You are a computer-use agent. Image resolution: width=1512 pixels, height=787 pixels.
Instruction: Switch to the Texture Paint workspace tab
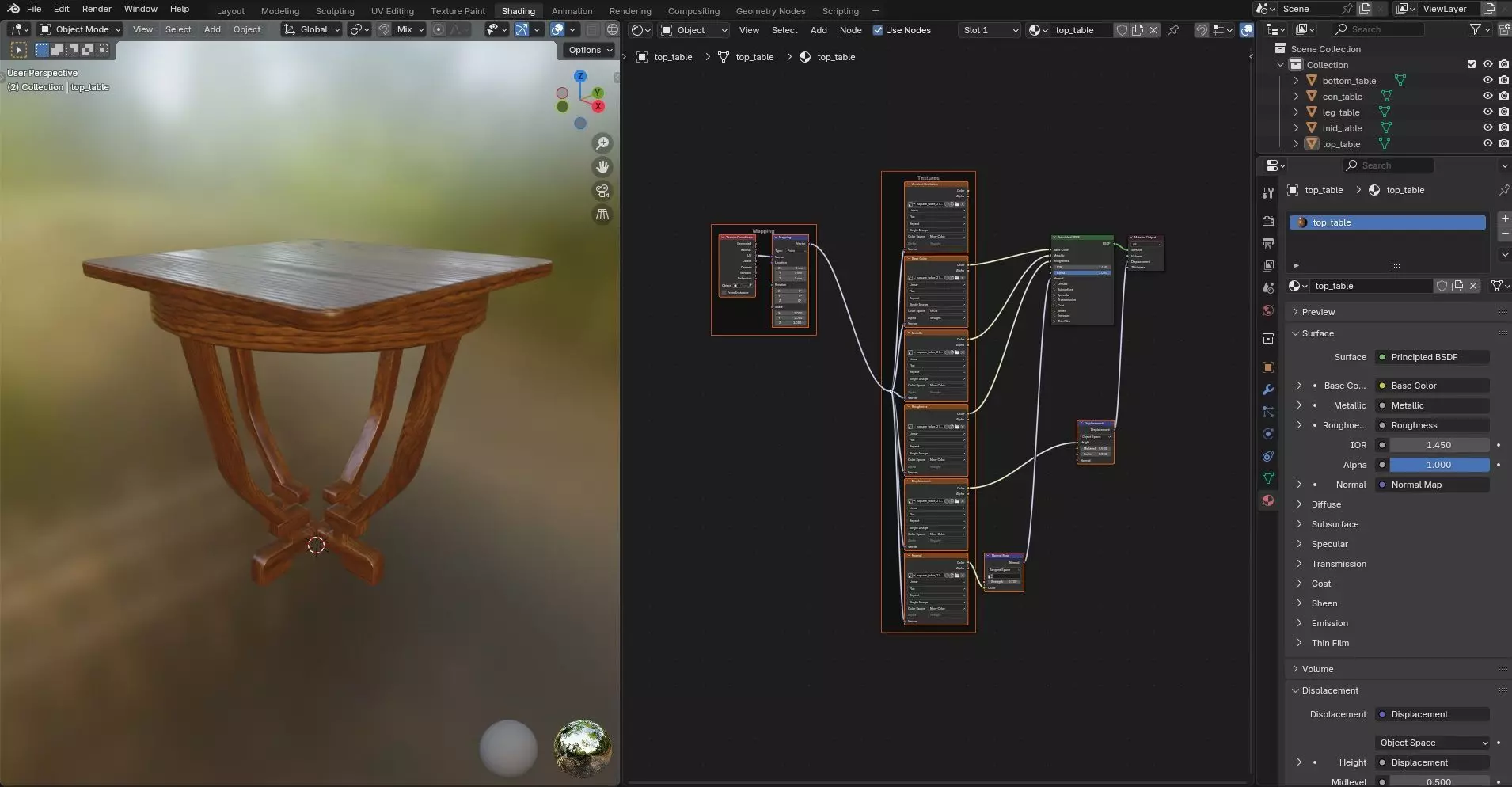tap(458, 11)
